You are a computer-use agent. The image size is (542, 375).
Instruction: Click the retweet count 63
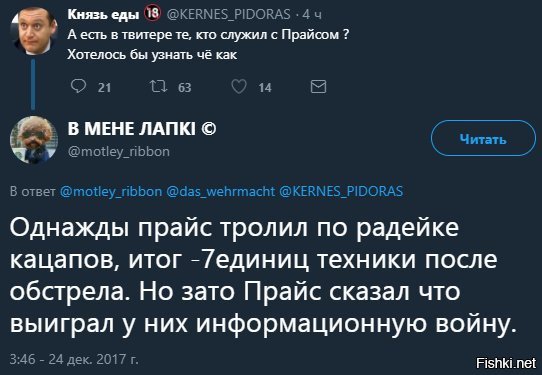(x=185, y=87)
